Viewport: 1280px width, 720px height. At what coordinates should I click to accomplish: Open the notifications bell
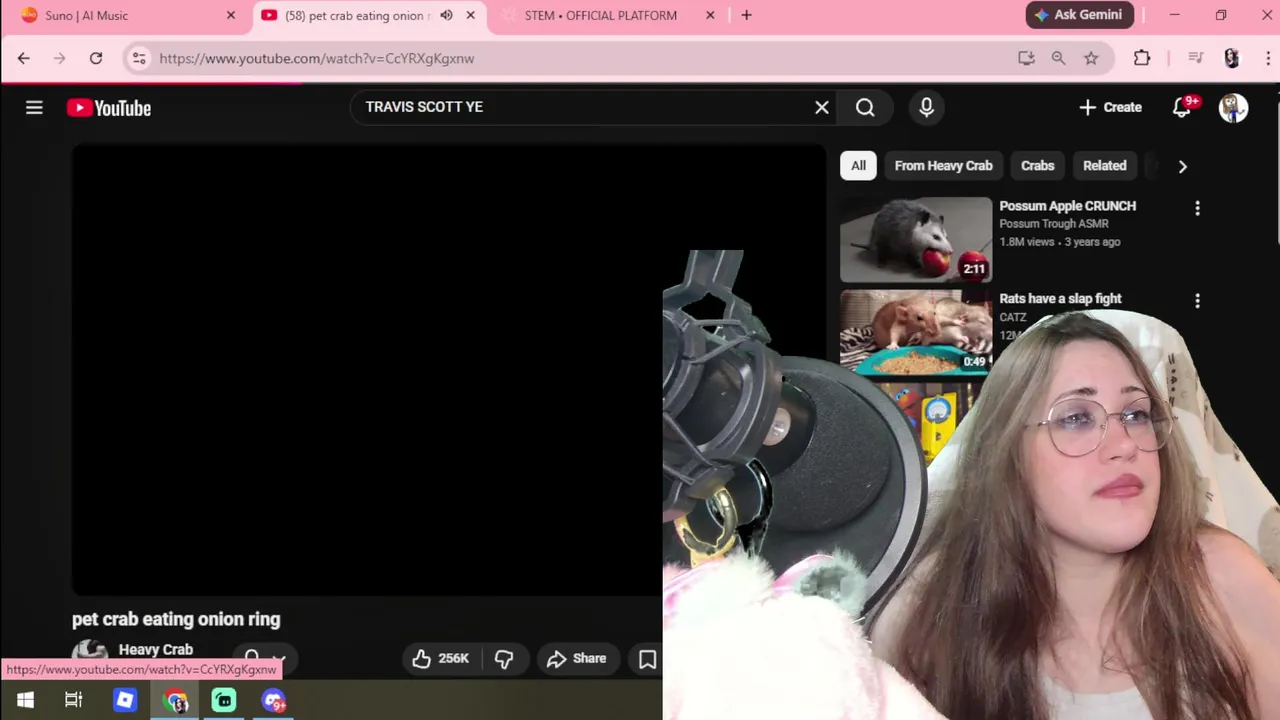click(1182, 107)
